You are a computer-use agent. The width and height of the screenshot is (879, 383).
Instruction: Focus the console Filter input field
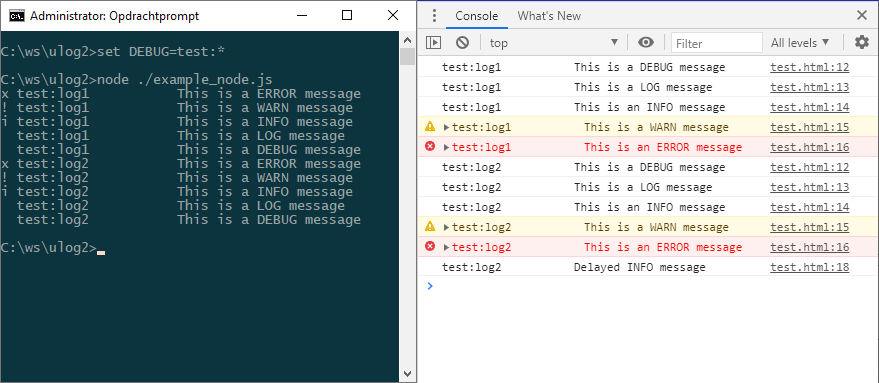point(717,43)
